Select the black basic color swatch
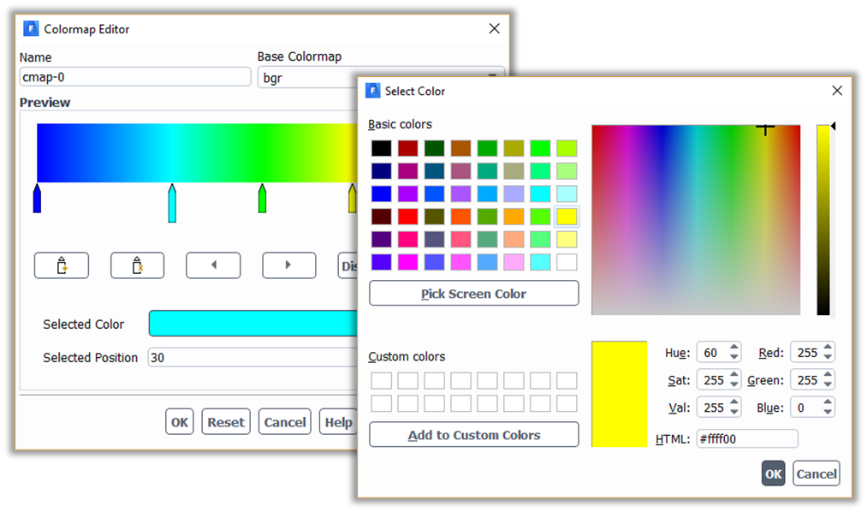 pyautogui.click(x=381, y=148)
